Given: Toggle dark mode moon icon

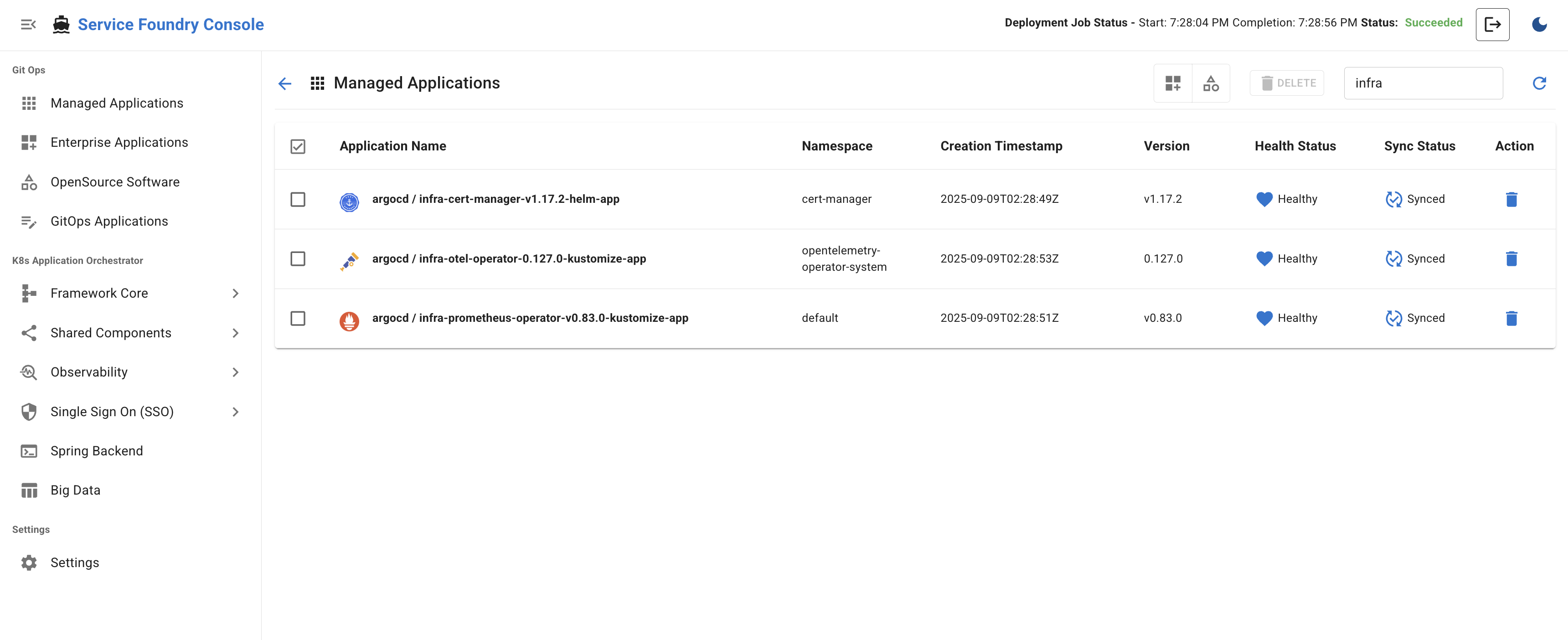Looking at the screenshot, I should tap(1539, 24).
